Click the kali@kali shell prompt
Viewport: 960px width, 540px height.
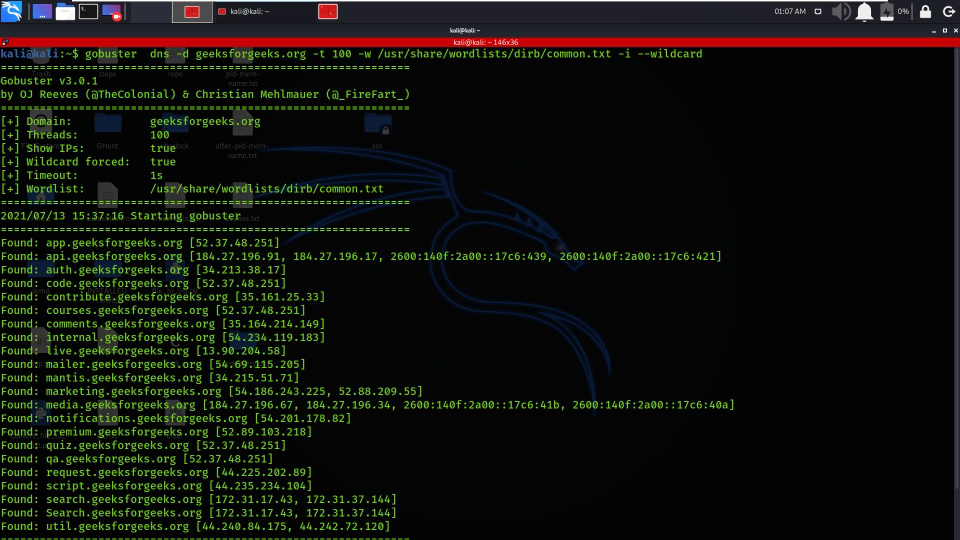(39, 54)
